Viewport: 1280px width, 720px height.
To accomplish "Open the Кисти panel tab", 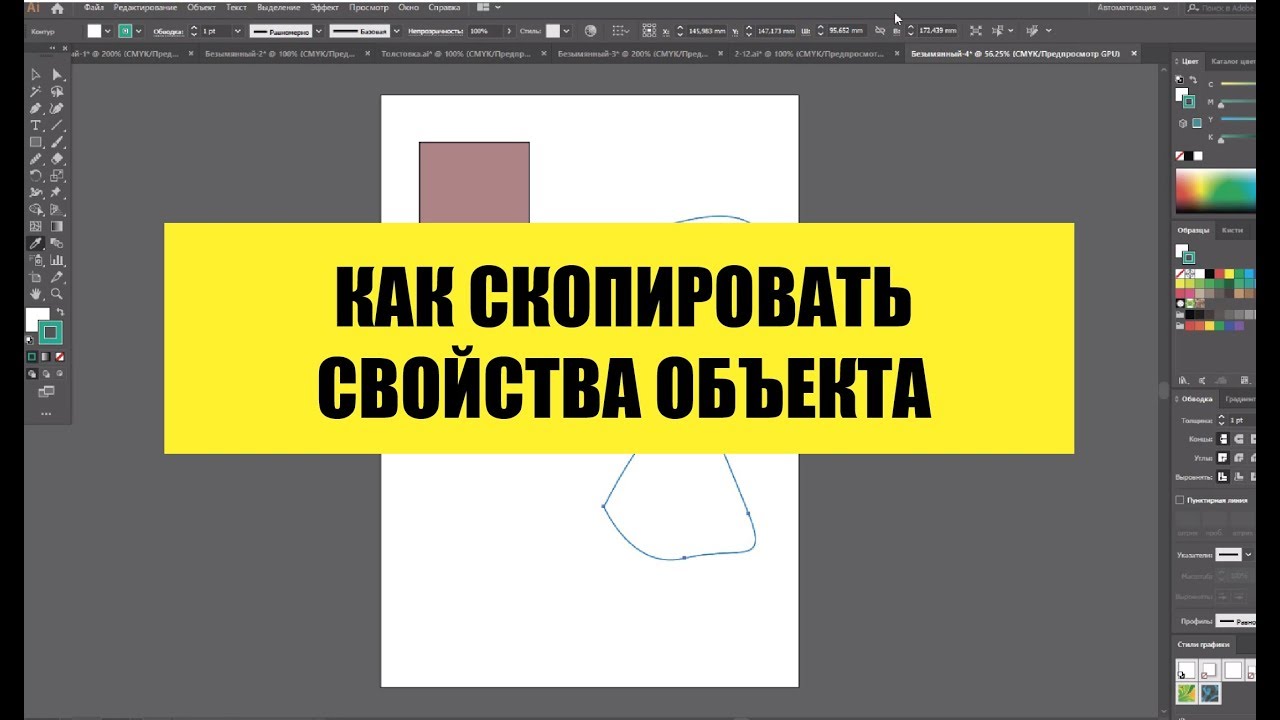I will tap(1232, 230).
